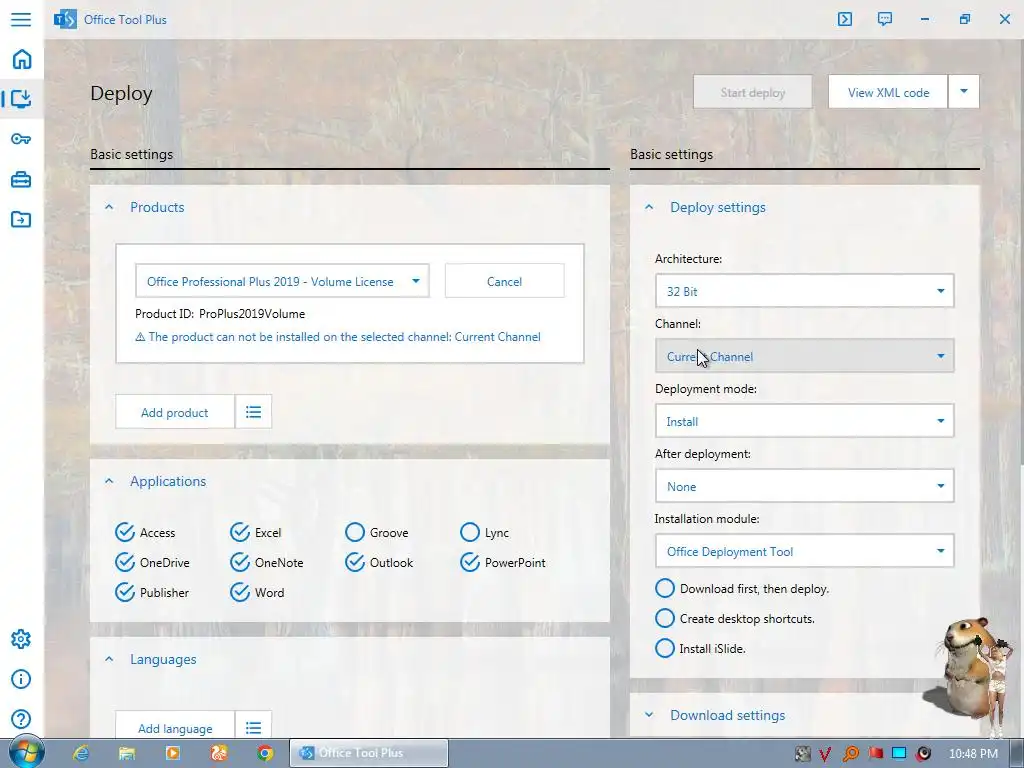
Task: Expand the Download settings section
Action: pyautogui.click(x=649, y=715)
